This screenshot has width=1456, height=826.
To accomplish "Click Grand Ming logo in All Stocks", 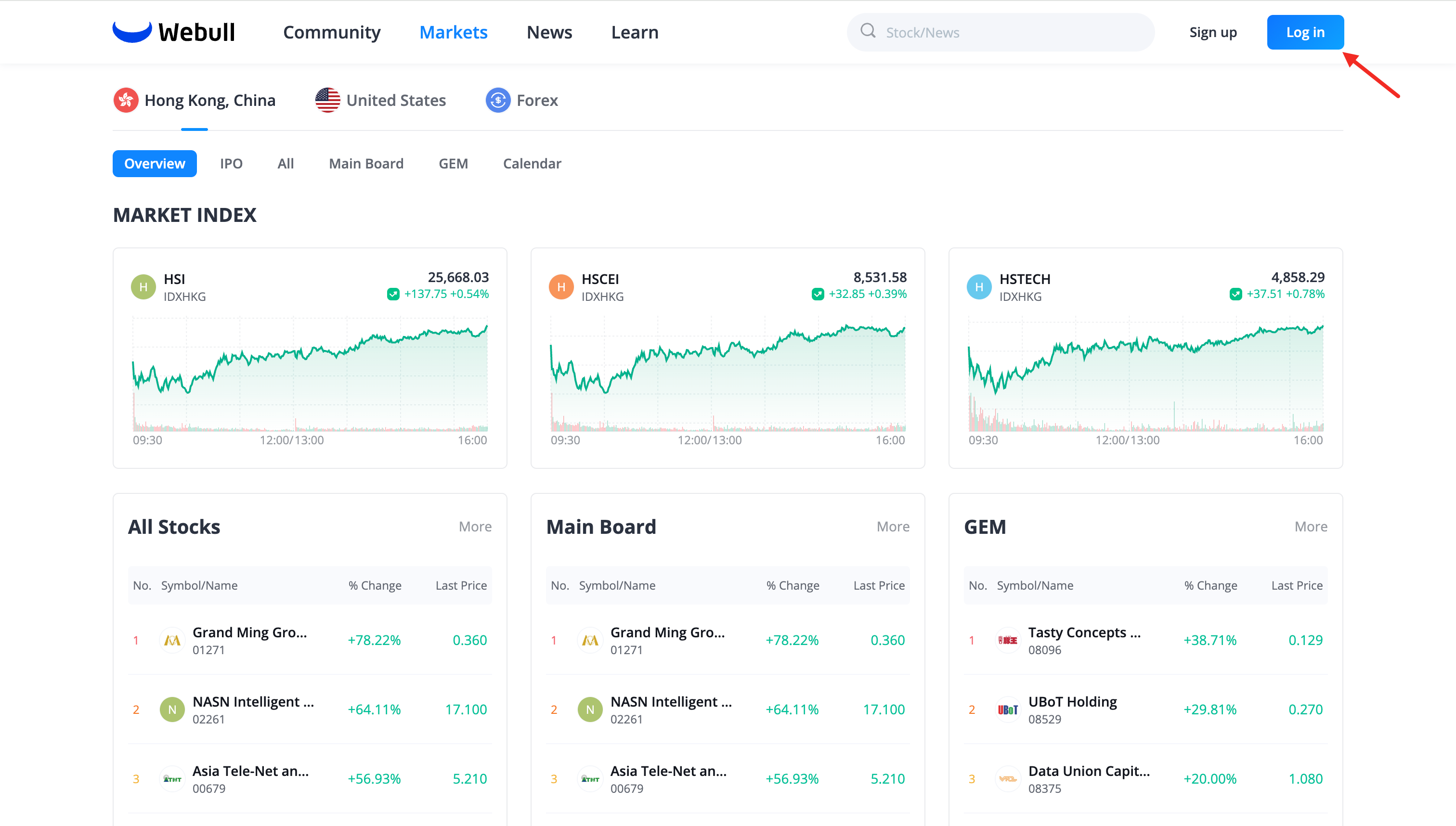I will [172, 641].
